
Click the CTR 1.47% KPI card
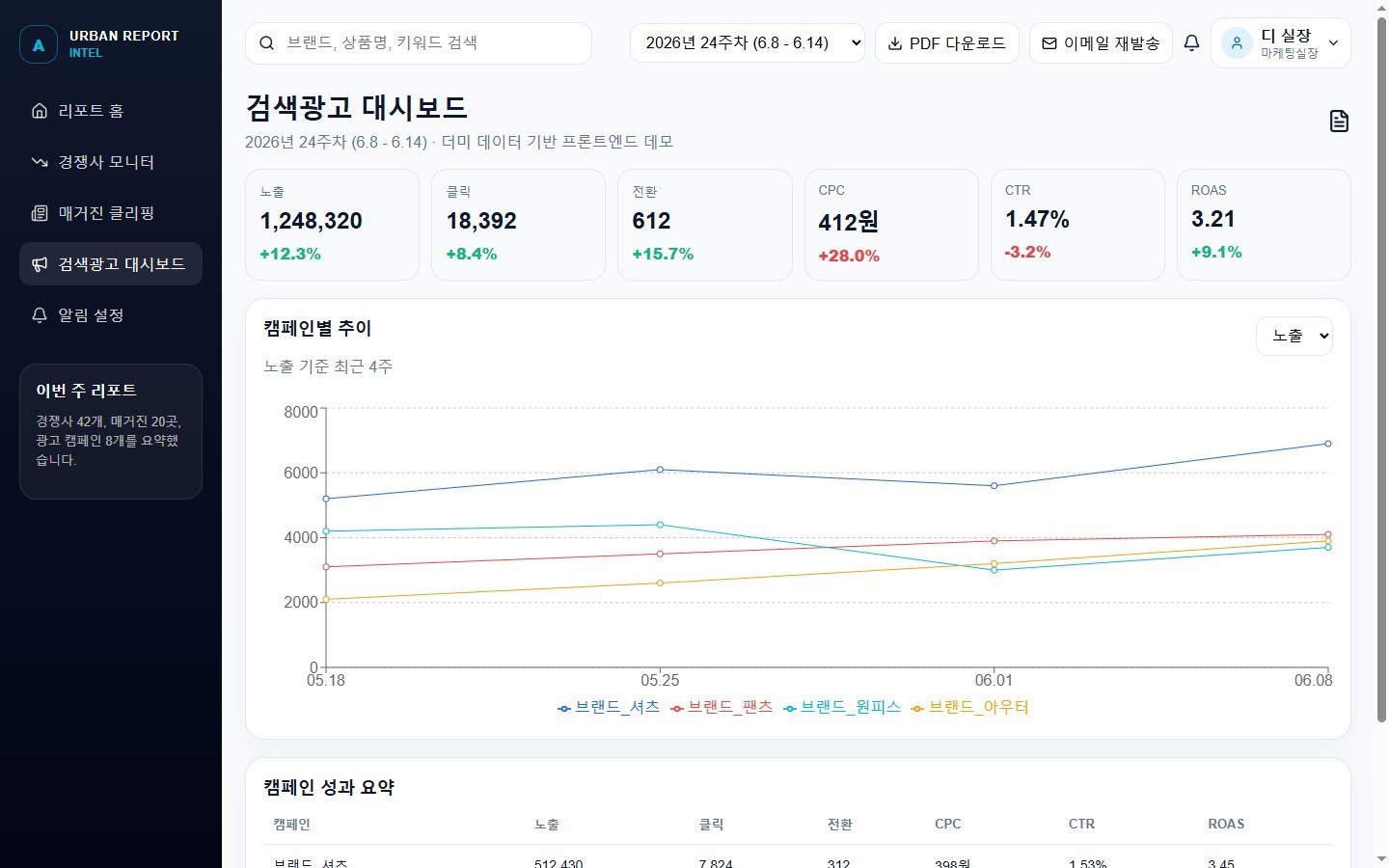[1077, 225]
